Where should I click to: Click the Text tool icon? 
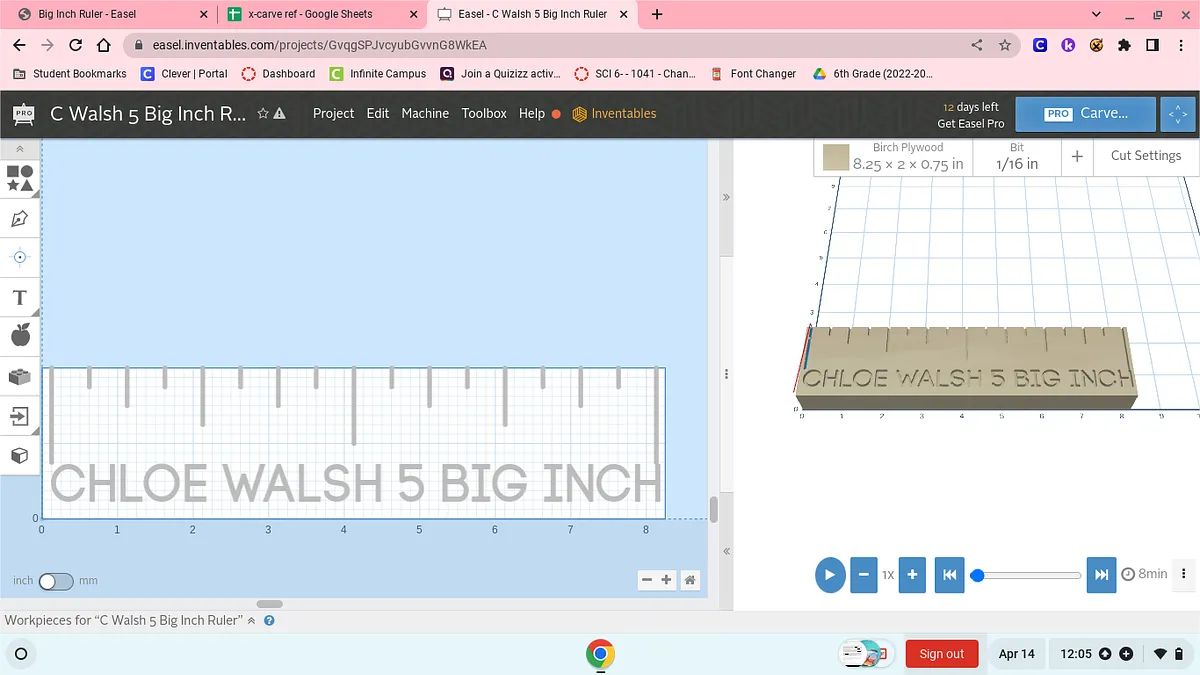click(20, 298)
